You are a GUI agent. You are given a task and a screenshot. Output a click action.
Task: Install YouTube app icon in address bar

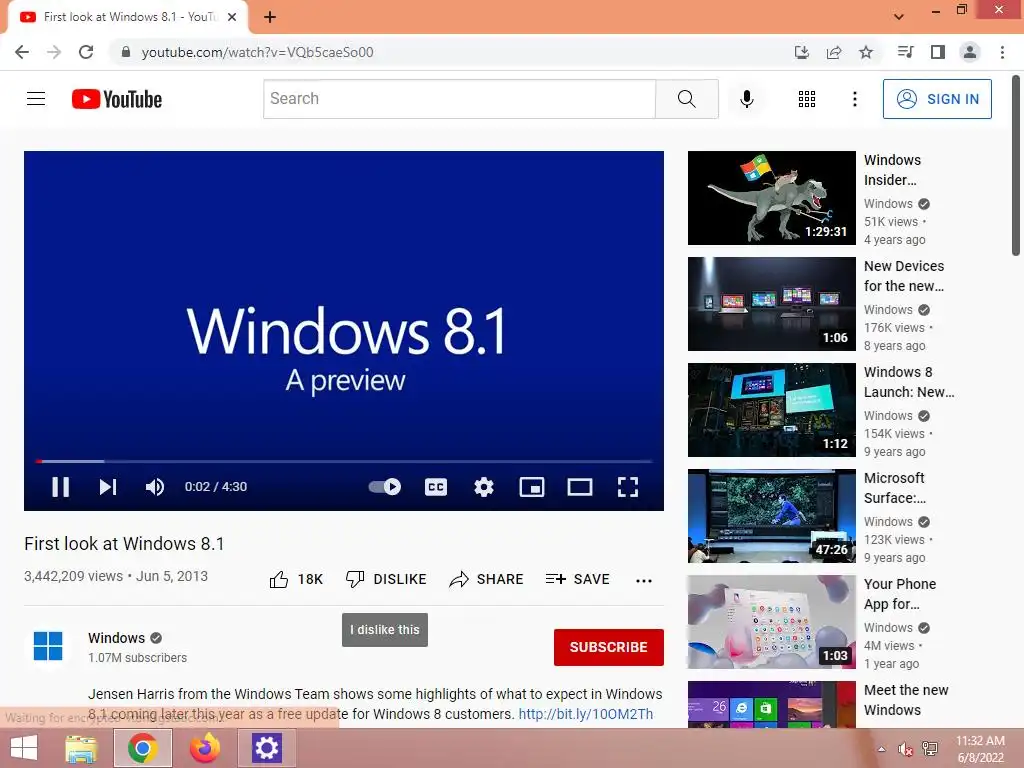[x=802, y=52]
